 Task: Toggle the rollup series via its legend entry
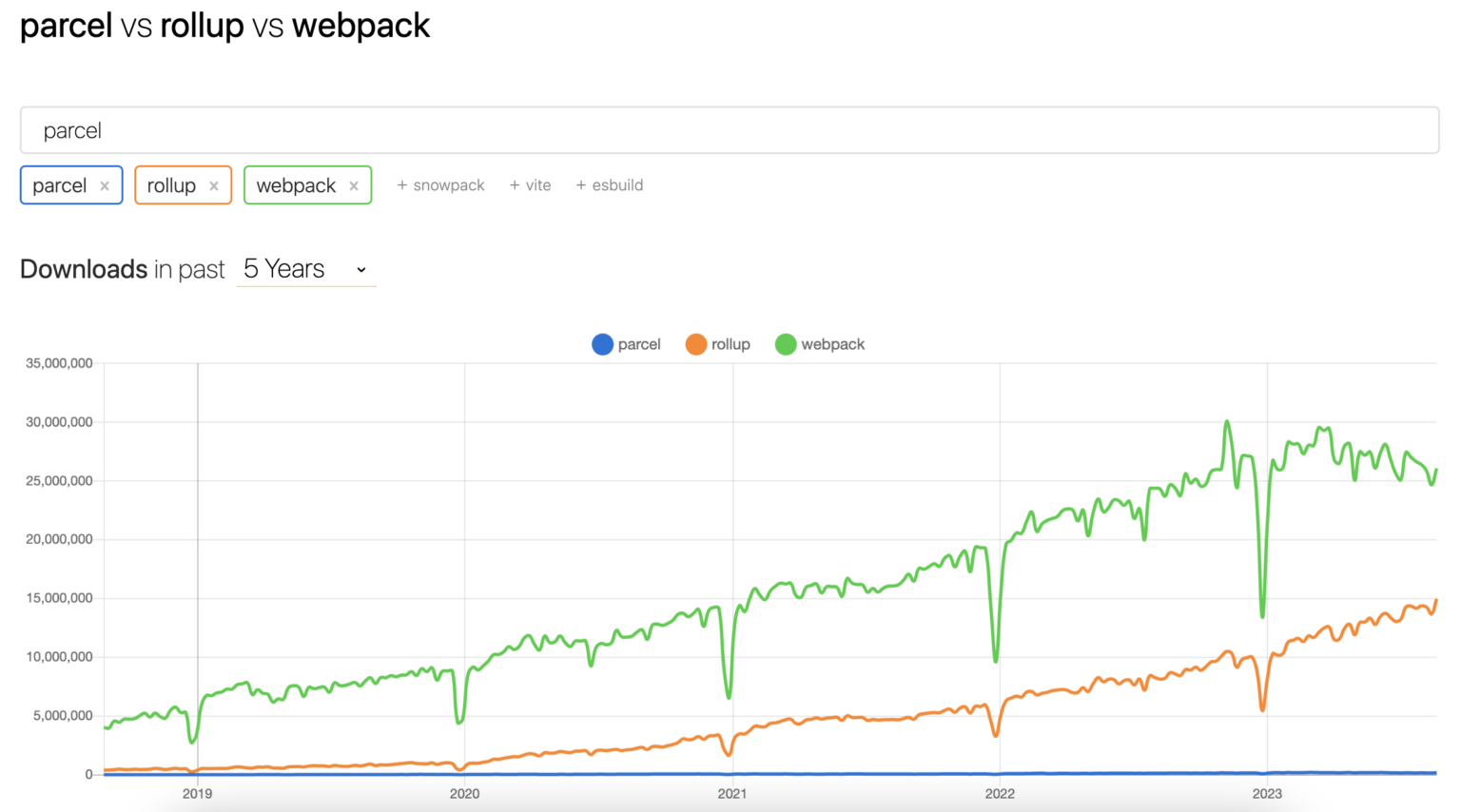coord(718,344)
